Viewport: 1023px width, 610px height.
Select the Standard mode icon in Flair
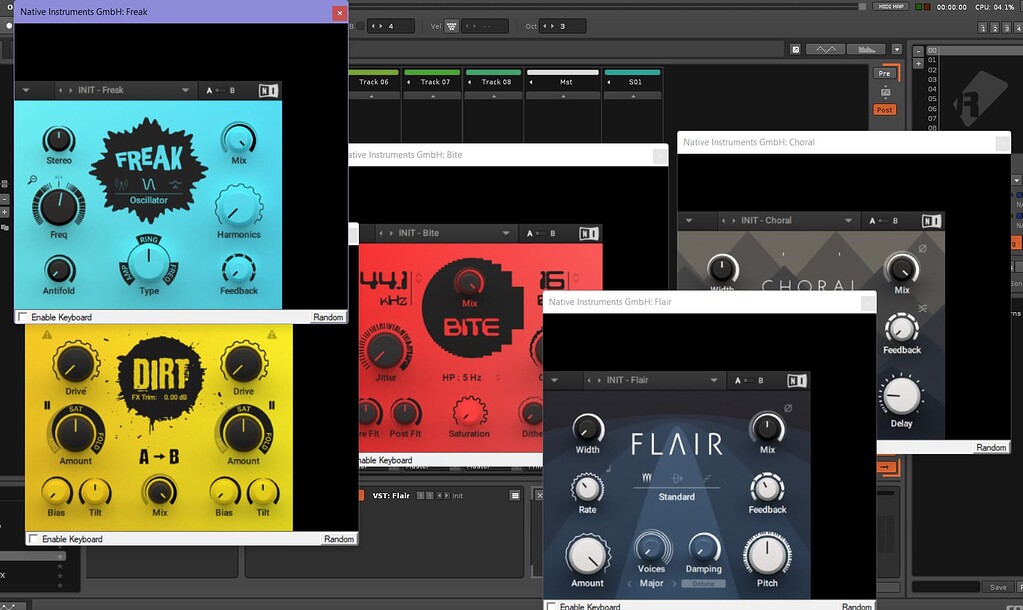click(676, 478)
